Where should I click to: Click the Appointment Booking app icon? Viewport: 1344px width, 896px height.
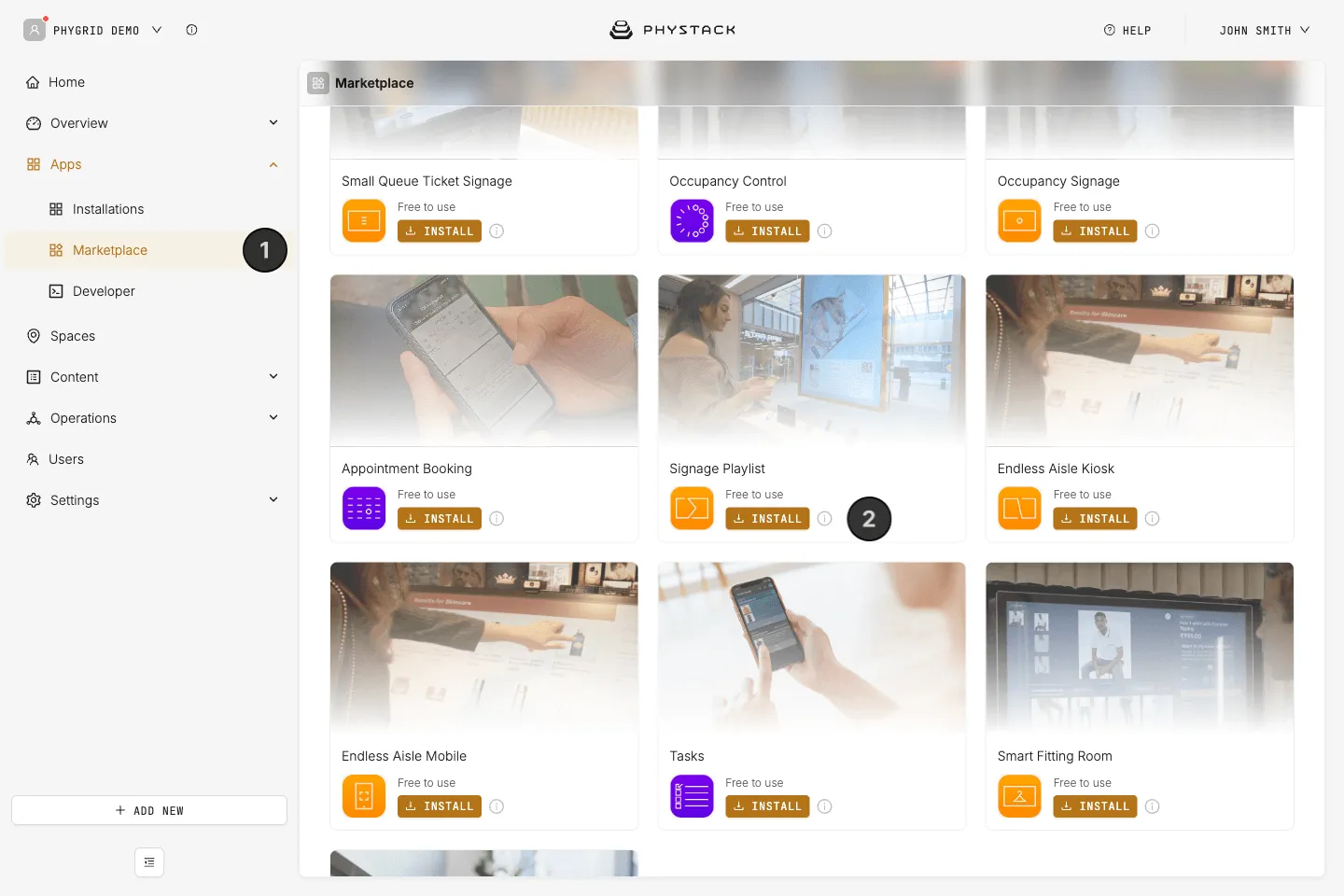point(364,509)
